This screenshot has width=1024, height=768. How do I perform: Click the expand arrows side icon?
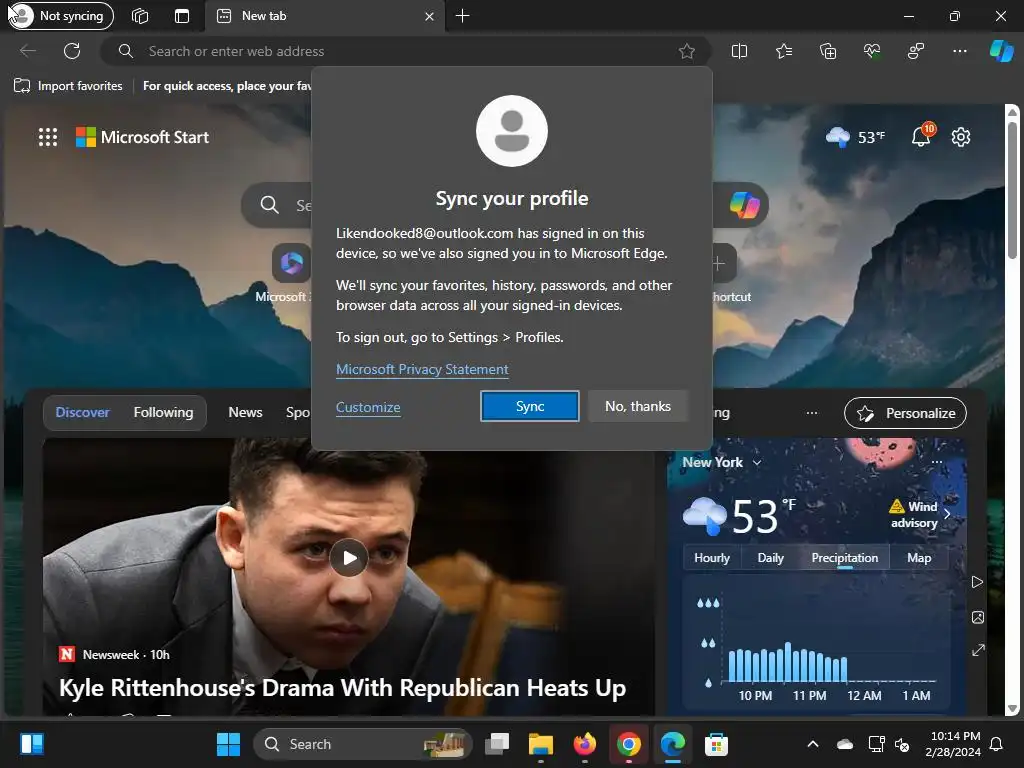point(978,650)
